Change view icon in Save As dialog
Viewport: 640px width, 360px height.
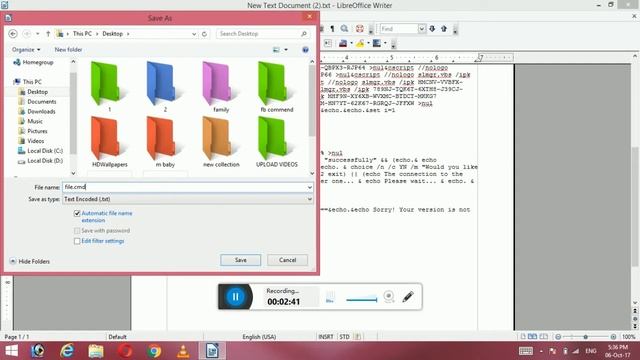pyautogui.click(x=276, y=50)
